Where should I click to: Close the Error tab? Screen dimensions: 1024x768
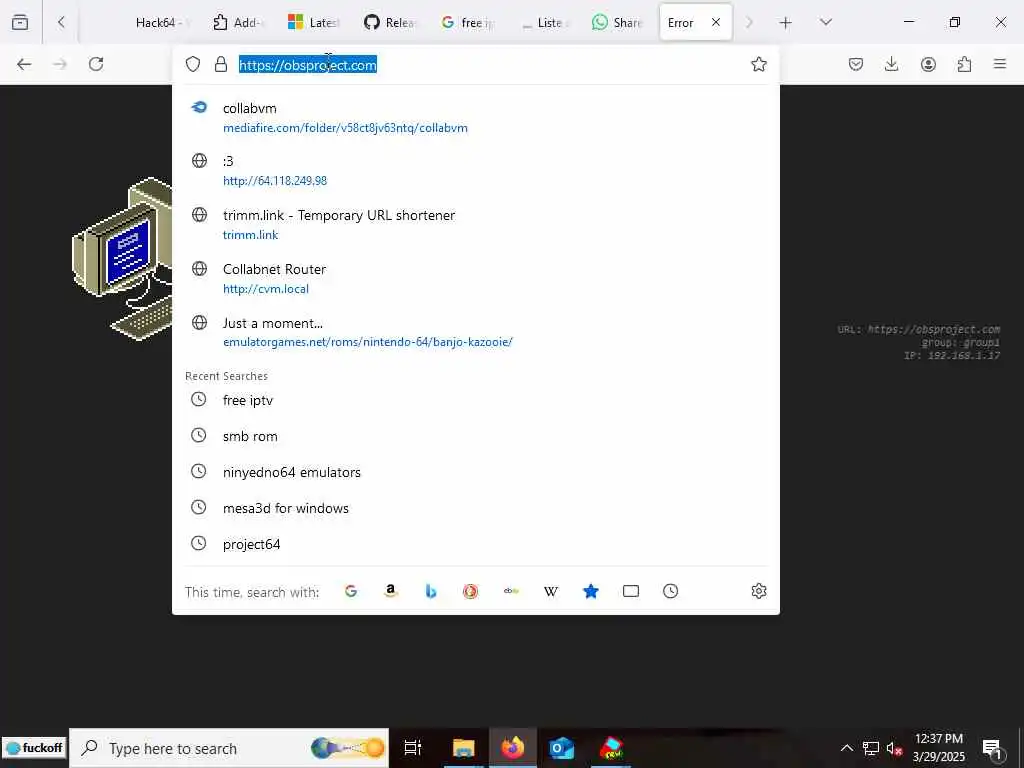[716, 22]
